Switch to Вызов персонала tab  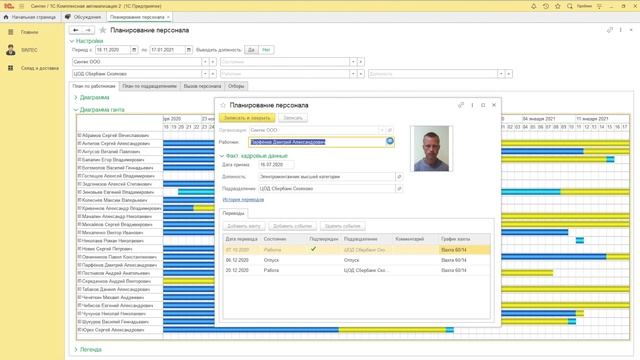[202, 86]
